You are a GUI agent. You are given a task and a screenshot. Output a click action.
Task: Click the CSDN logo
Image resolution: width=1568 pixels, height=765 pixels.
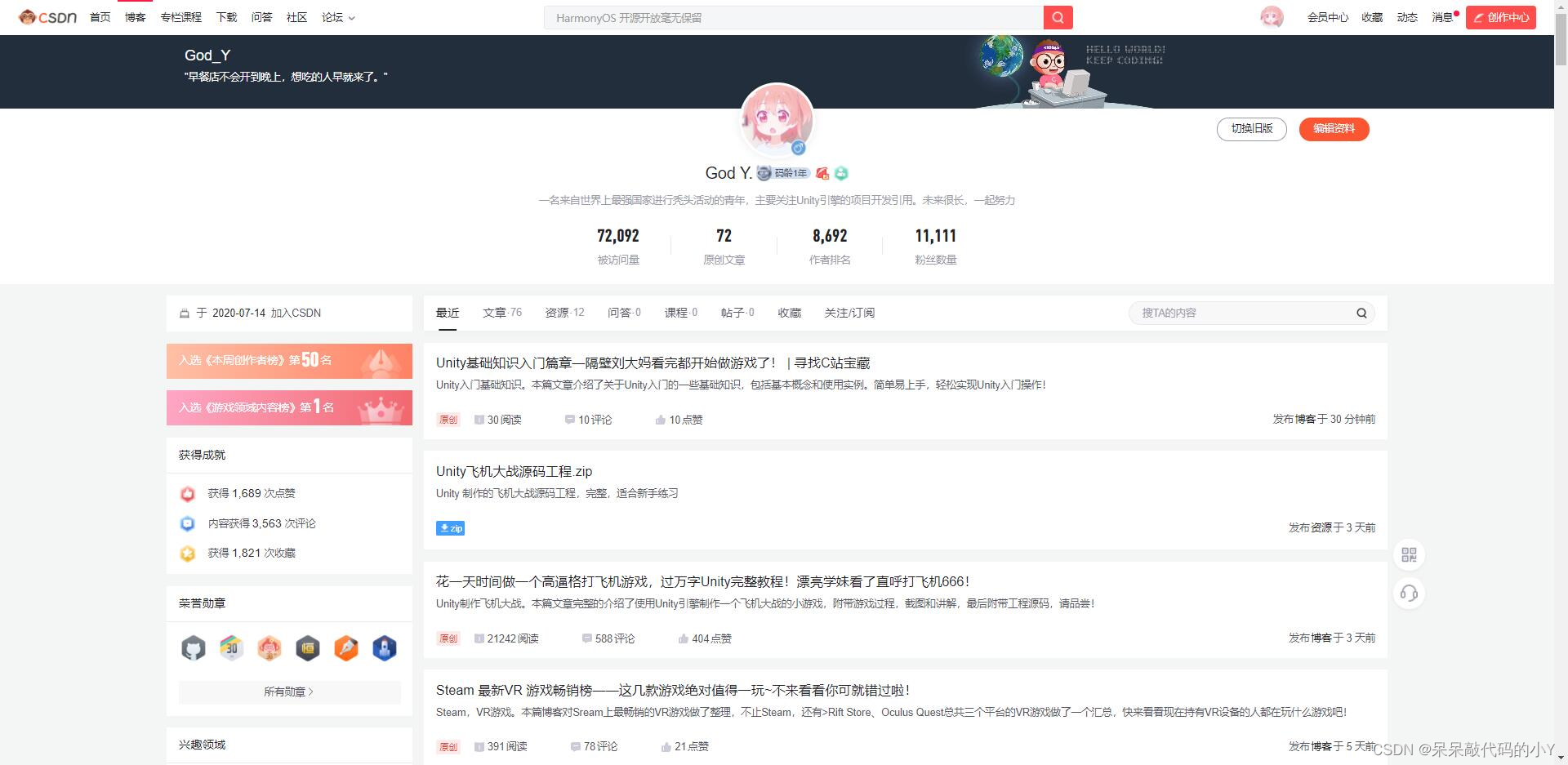tap(47, 17)
